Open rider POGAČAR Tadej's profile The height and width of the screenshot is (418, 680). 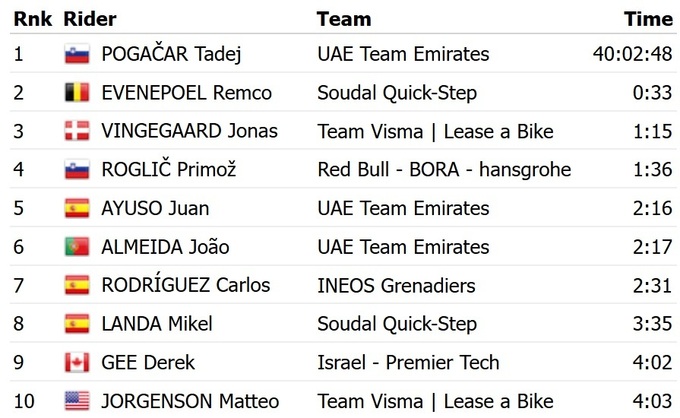[171, 54]
